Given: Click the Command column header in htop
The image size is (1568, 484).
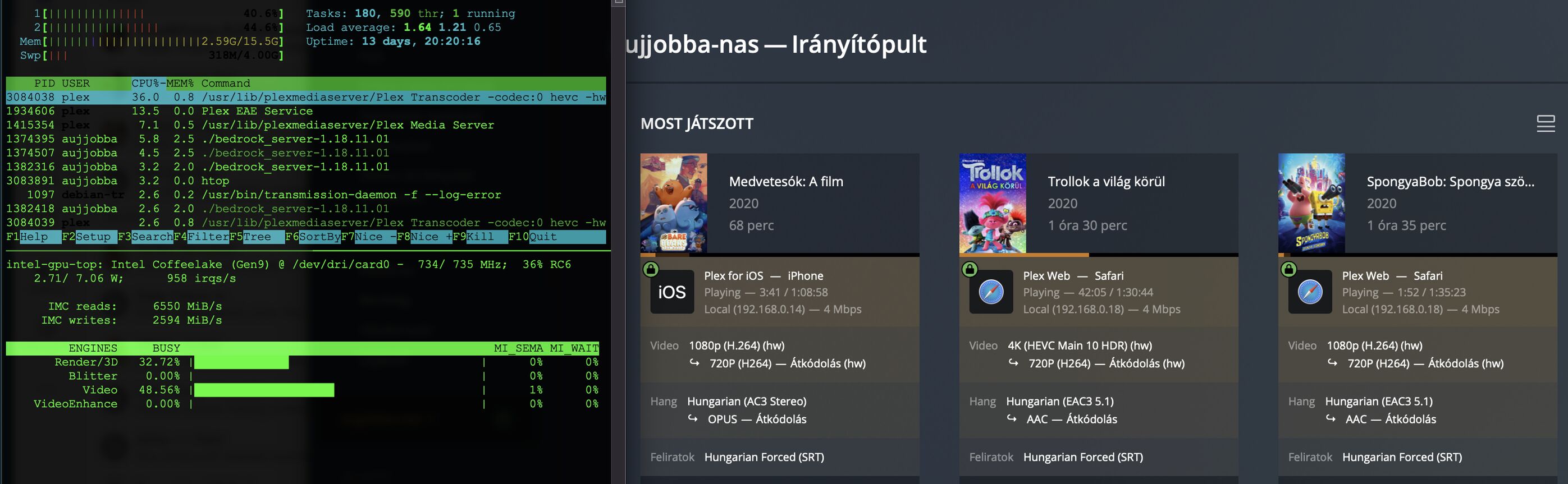Looking at the screenshot, I should point(226,84).
